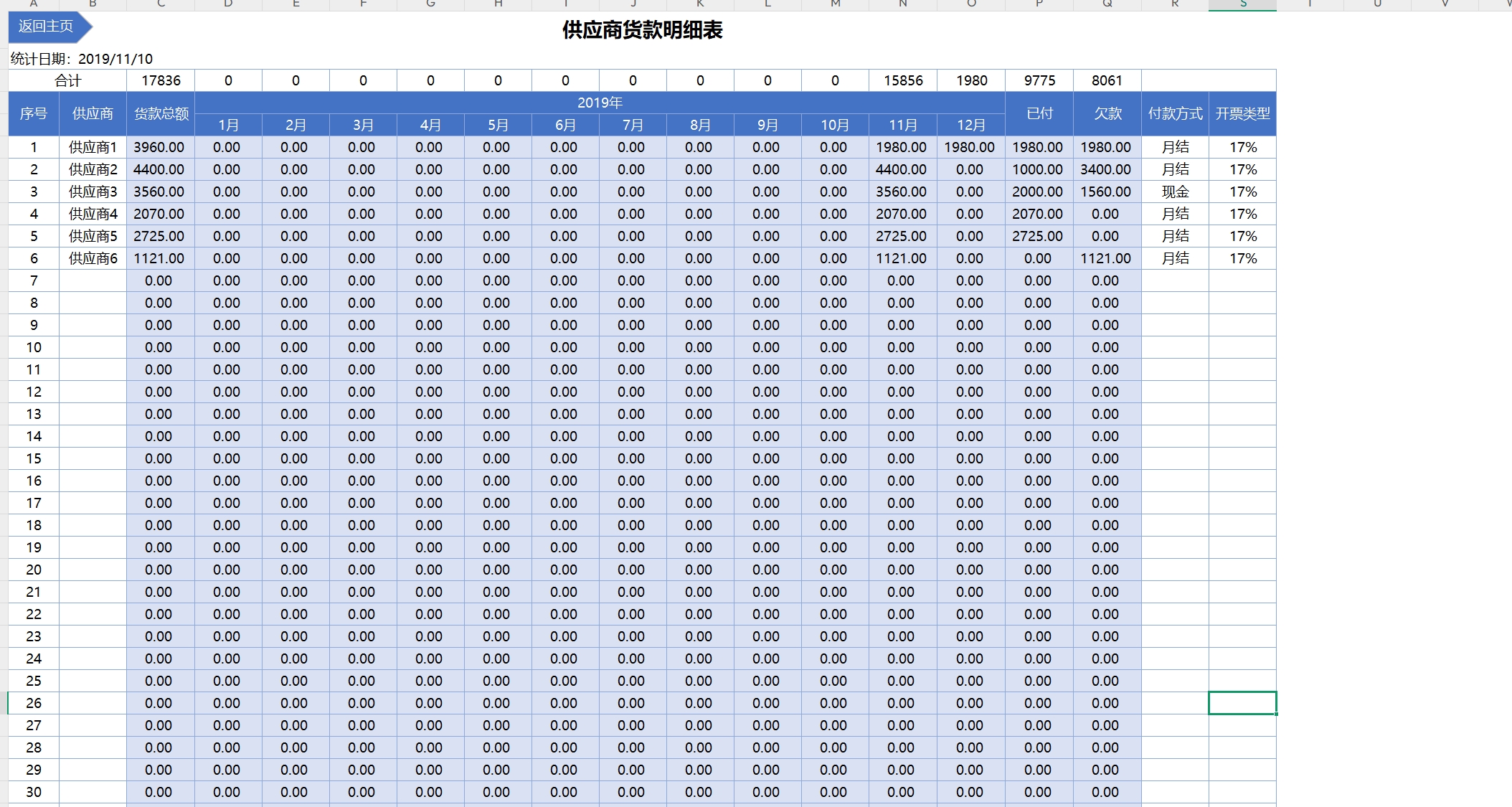Screen dimensions: 1512x807
Task: Select the 供应商3 name cell
Action: coord(93,192)
